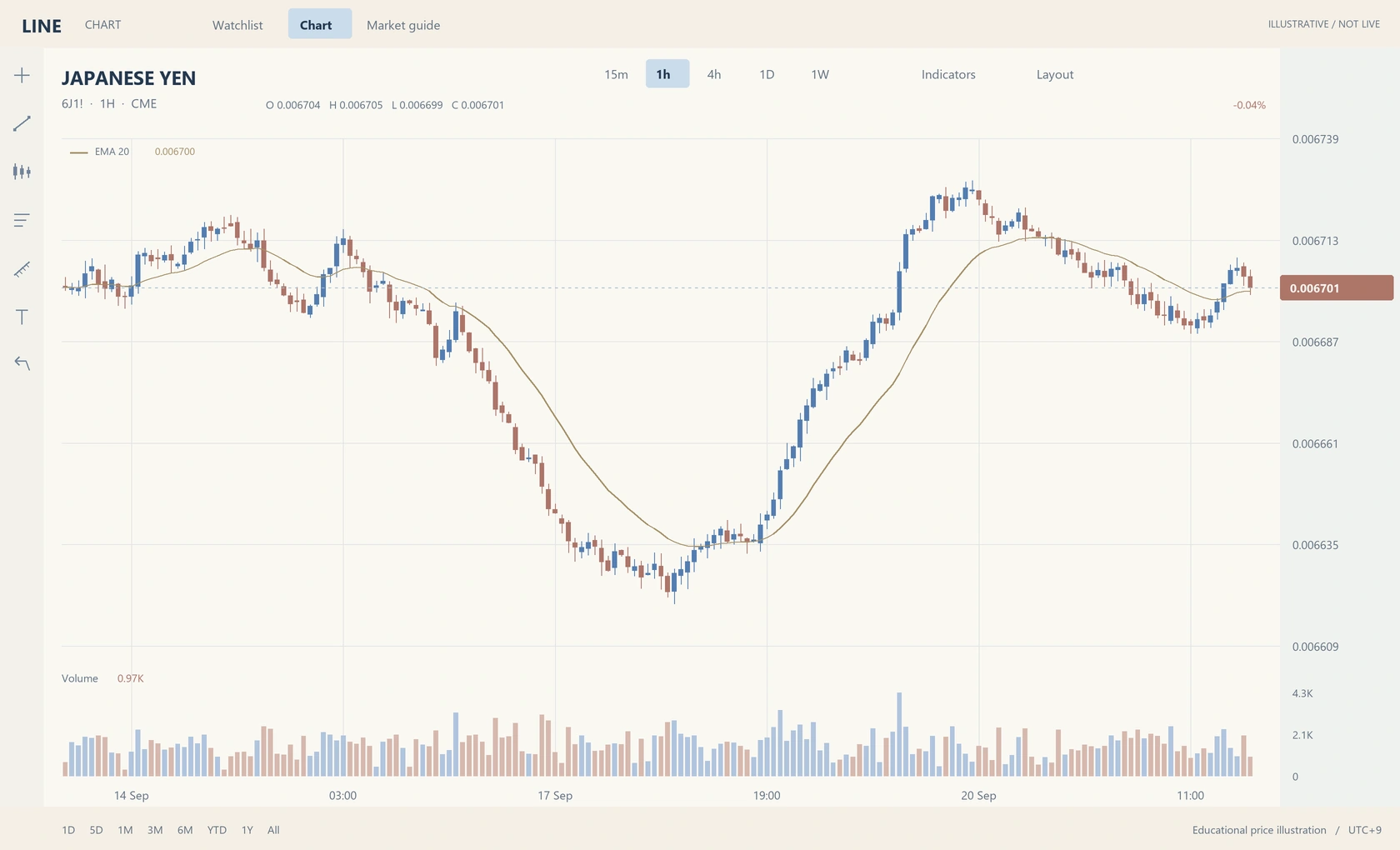The height and width of the screenshot is (850, 1400).
Task: Select the trend line drawing tool
Action: pyautogui.click(x=22, y=123)
